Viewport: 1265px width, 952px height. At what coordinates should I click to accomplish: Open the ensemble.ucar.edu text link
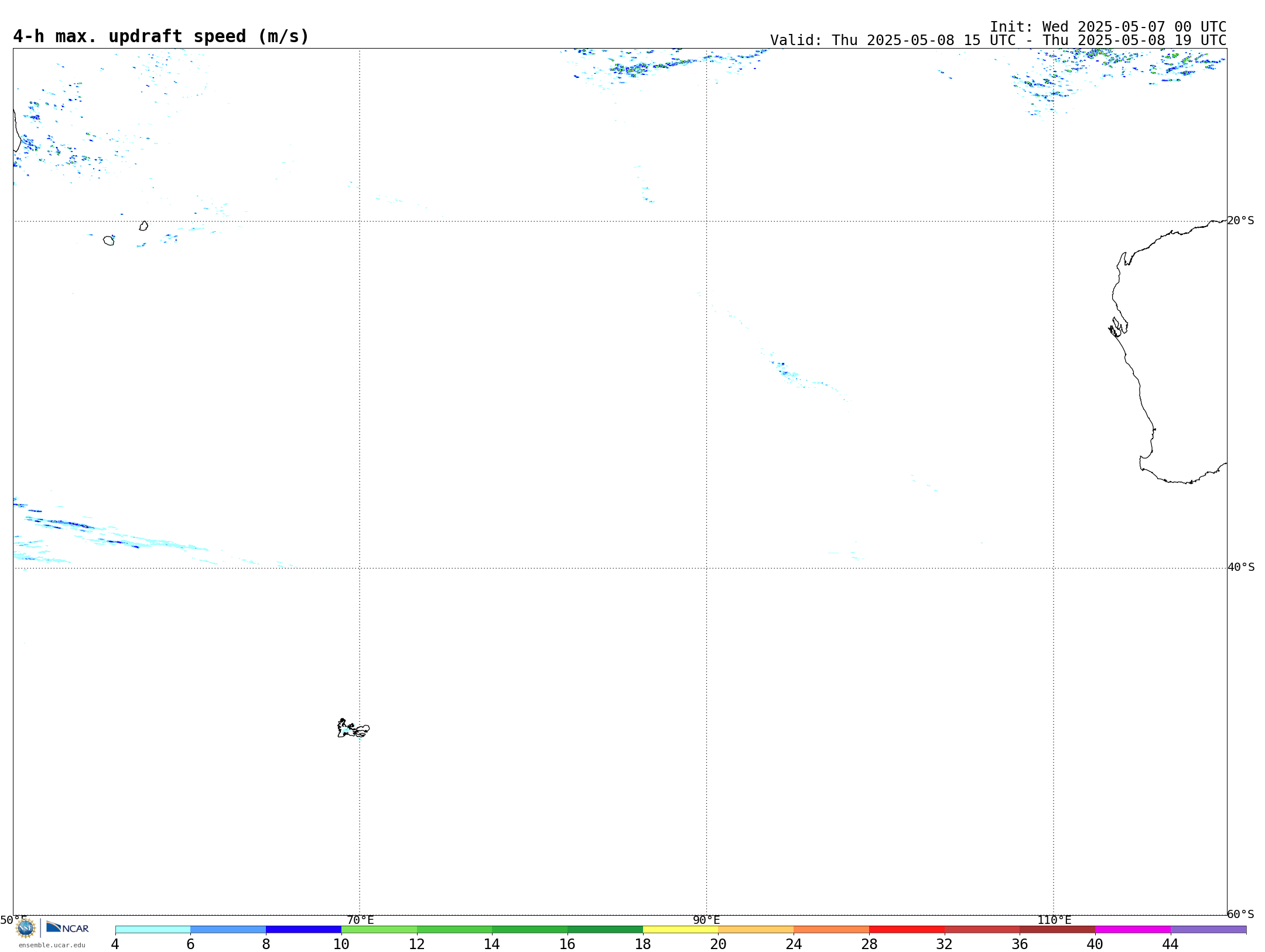tap(52, 945)
